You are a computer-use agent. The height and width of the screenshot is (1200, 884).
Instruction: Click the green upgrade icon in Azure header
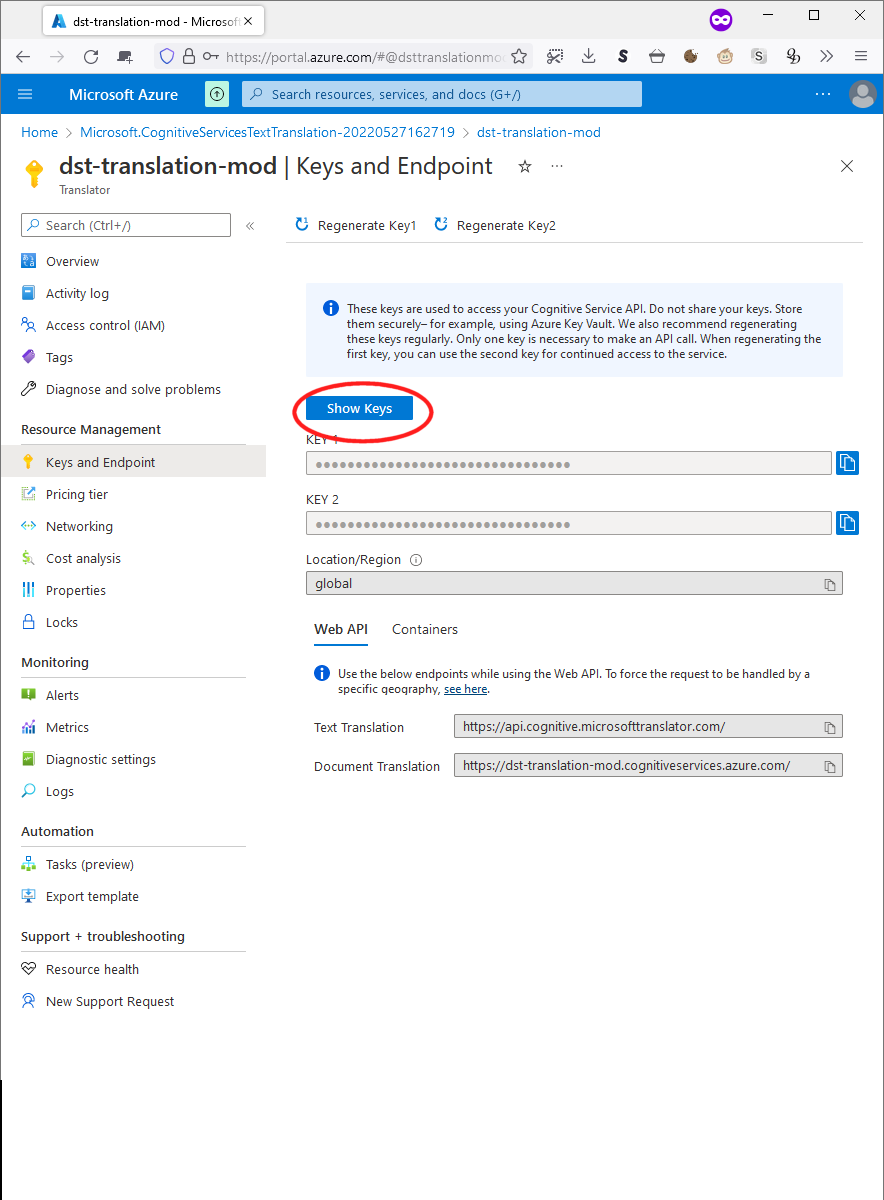point(217,94)
